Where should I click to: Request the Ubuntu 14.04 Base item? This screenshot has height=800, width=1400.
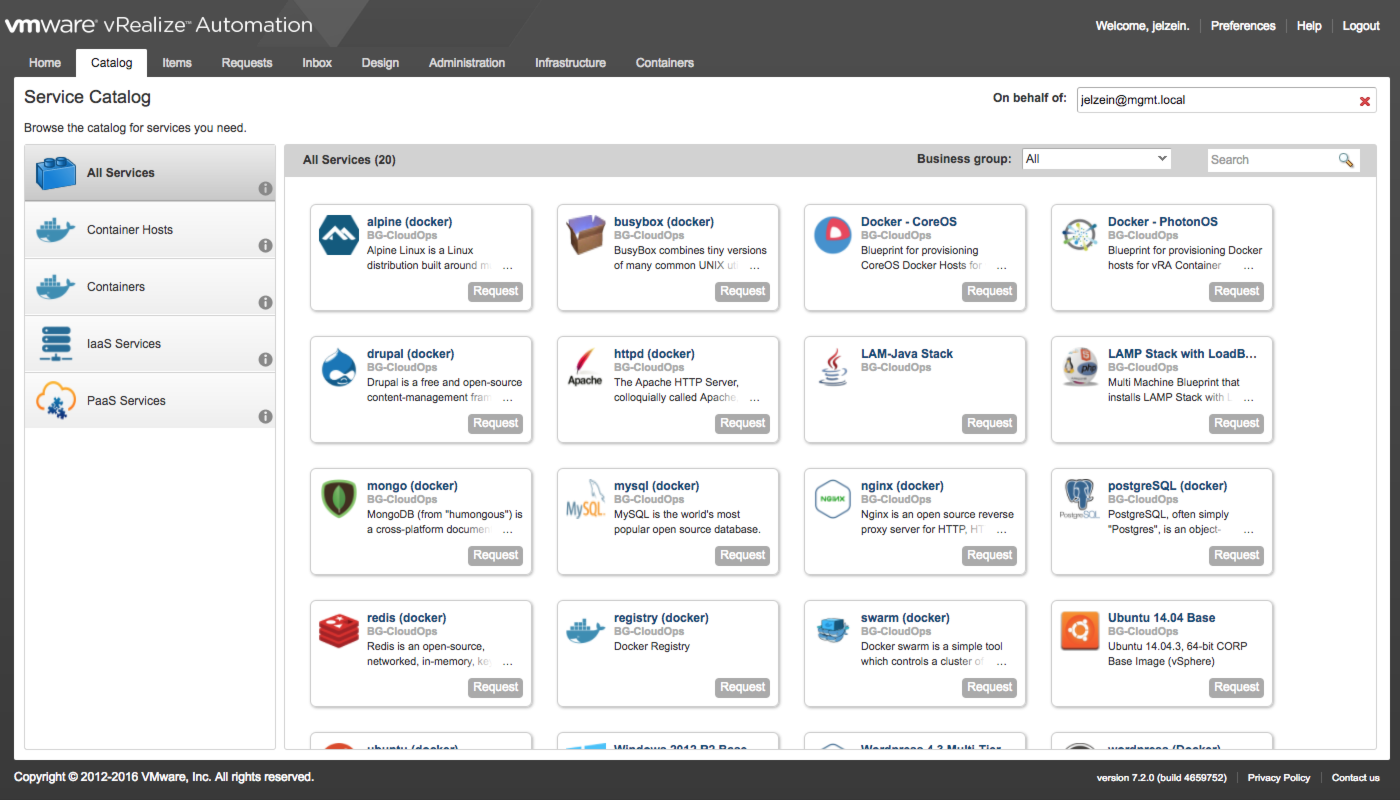1237,687
